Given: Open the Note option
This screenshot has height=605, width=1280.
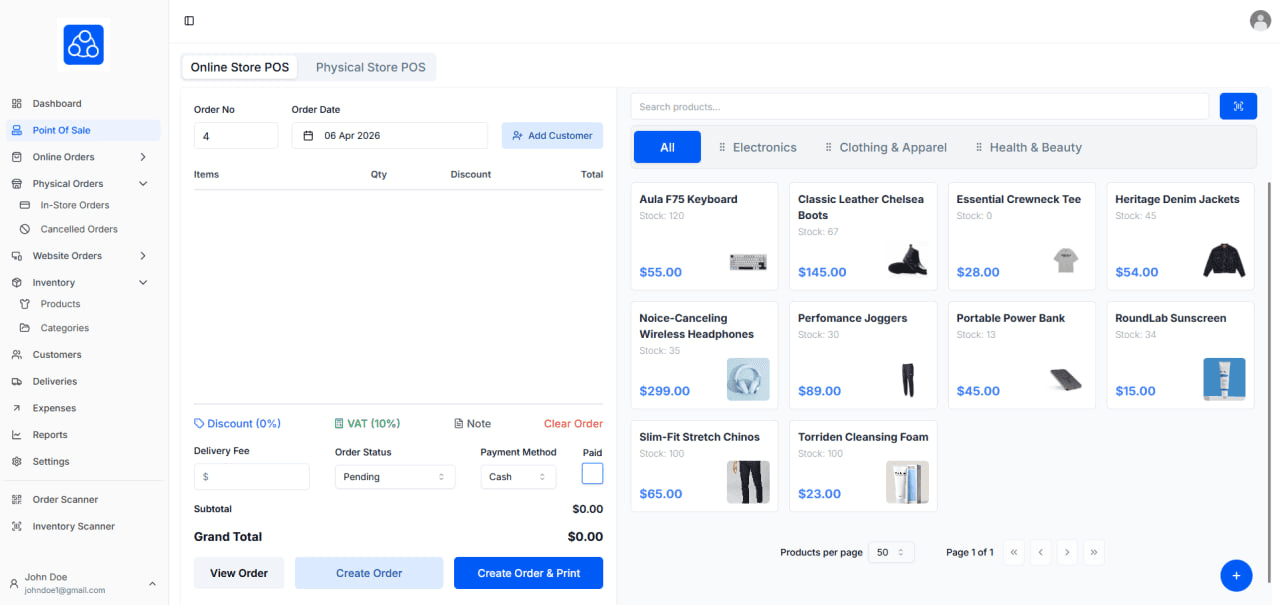Looking at the screenshot, I should pos(472,424).
